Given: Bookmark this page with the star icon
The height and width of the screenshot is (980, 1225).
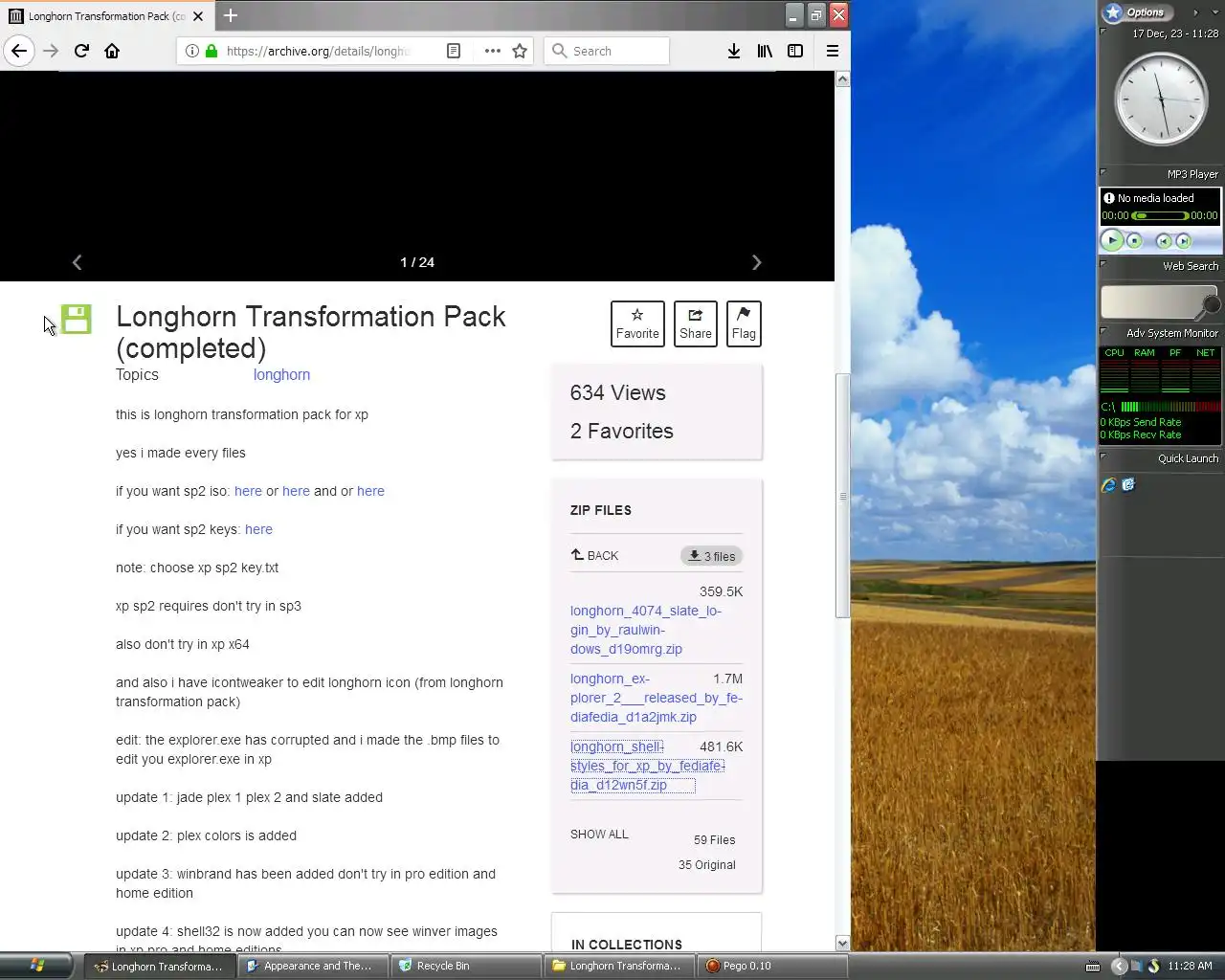Looking at the screenshot, I should point(520,51).
